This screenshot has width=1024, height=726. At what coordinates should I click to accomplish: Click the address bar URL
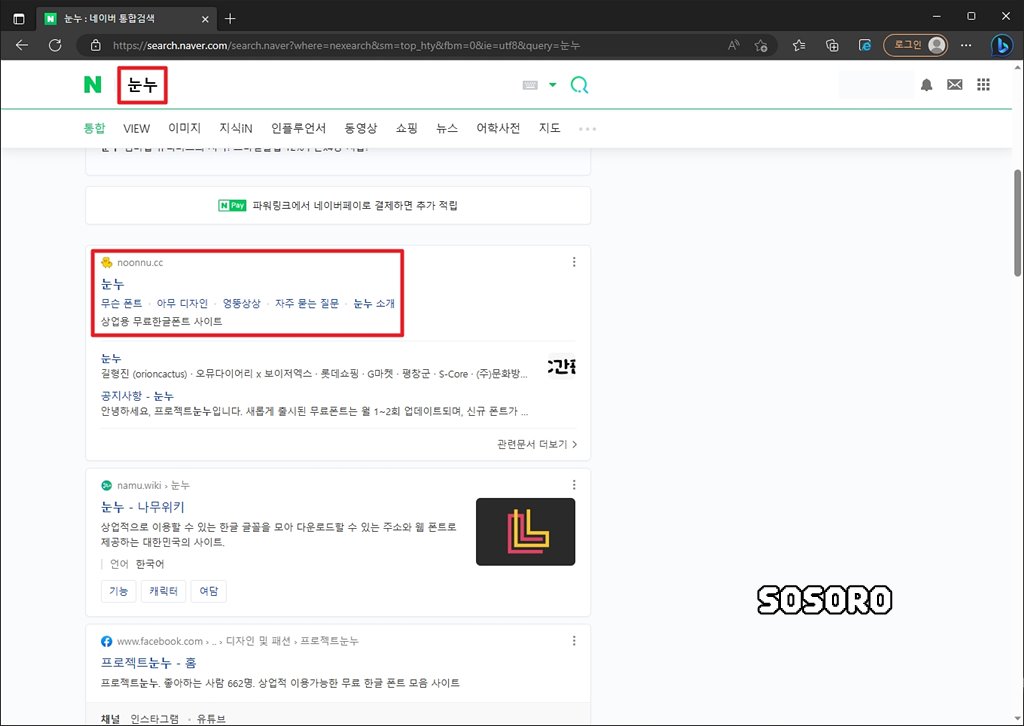point(347,46)
